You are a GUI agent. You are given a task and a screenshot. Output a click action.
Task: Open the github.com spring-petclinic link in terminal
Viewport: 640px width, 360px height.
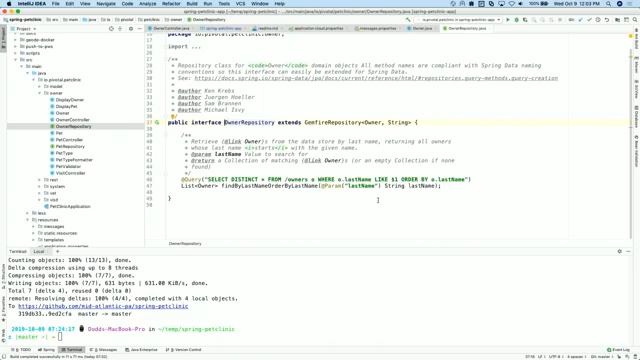(x=103, y=306)
